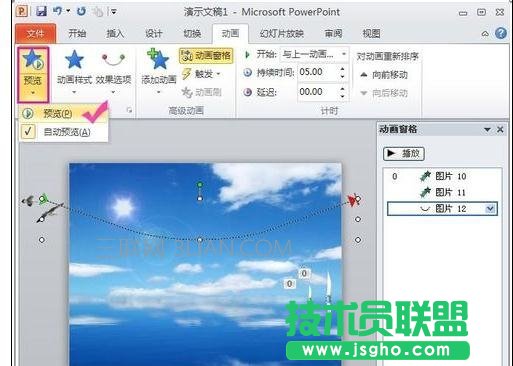
Task: Open the animation group dialog launcher icon
Action: pyautogui.click(x=130, y=110)
